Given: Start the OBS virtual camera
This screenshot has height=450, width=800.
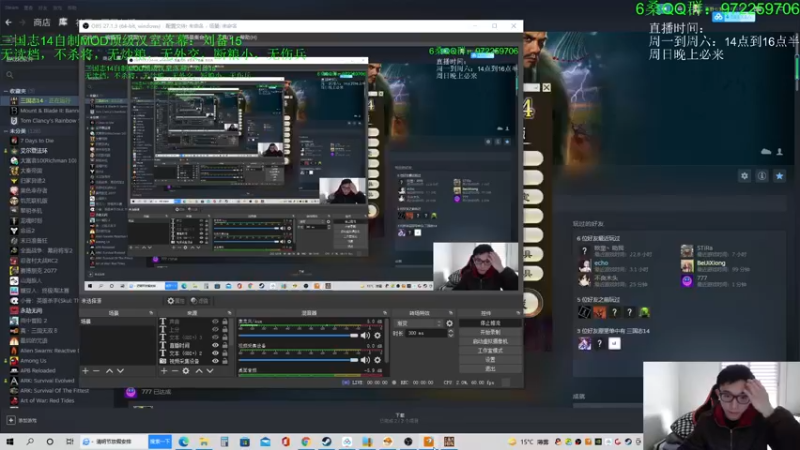Looking at the screenshot, I should tap(490, 341).
